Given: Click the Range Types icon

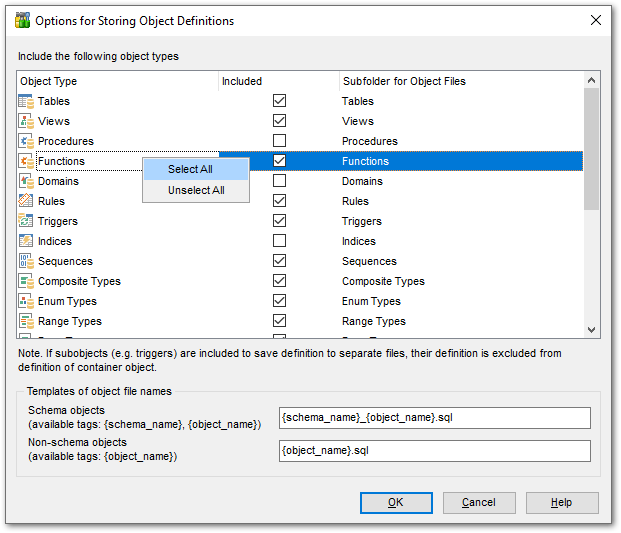Looking at the screenshot, I should point(26,321).
